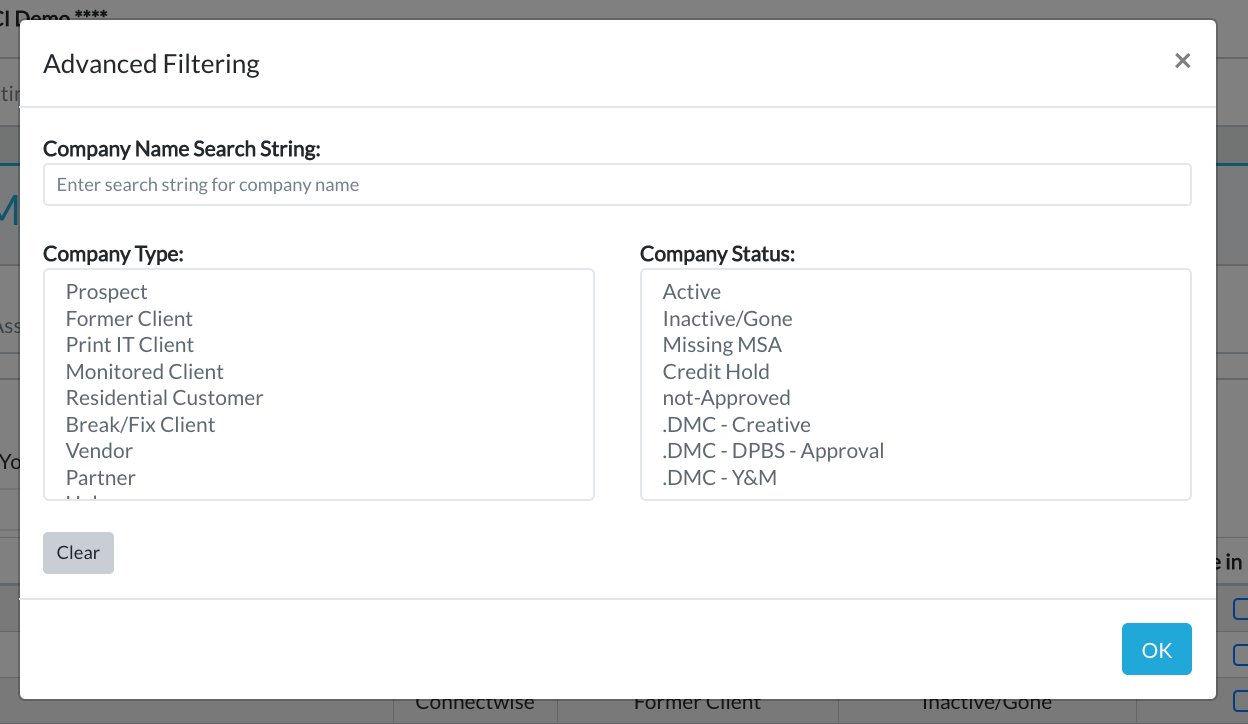Screen dimensions: 1248x724
Task: Choose Print IT Client type option
Action: point(130,345)
